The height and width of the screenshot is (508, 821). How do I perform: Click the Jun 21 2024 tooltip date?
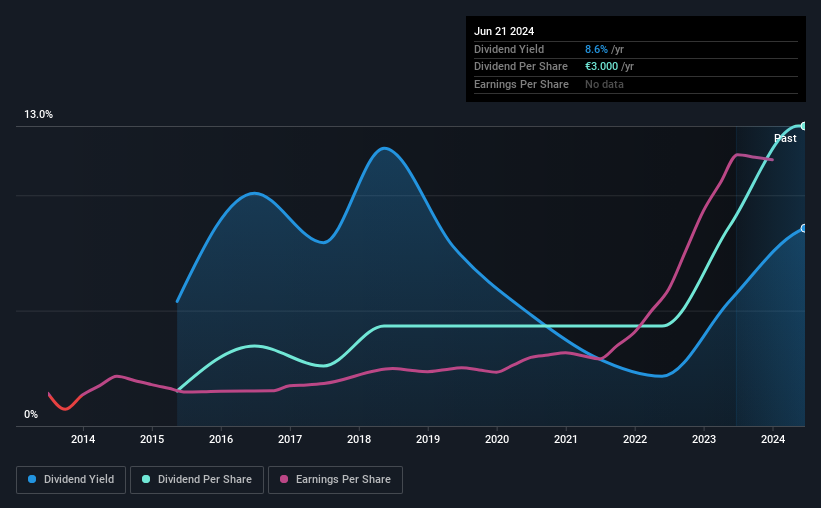504,31
